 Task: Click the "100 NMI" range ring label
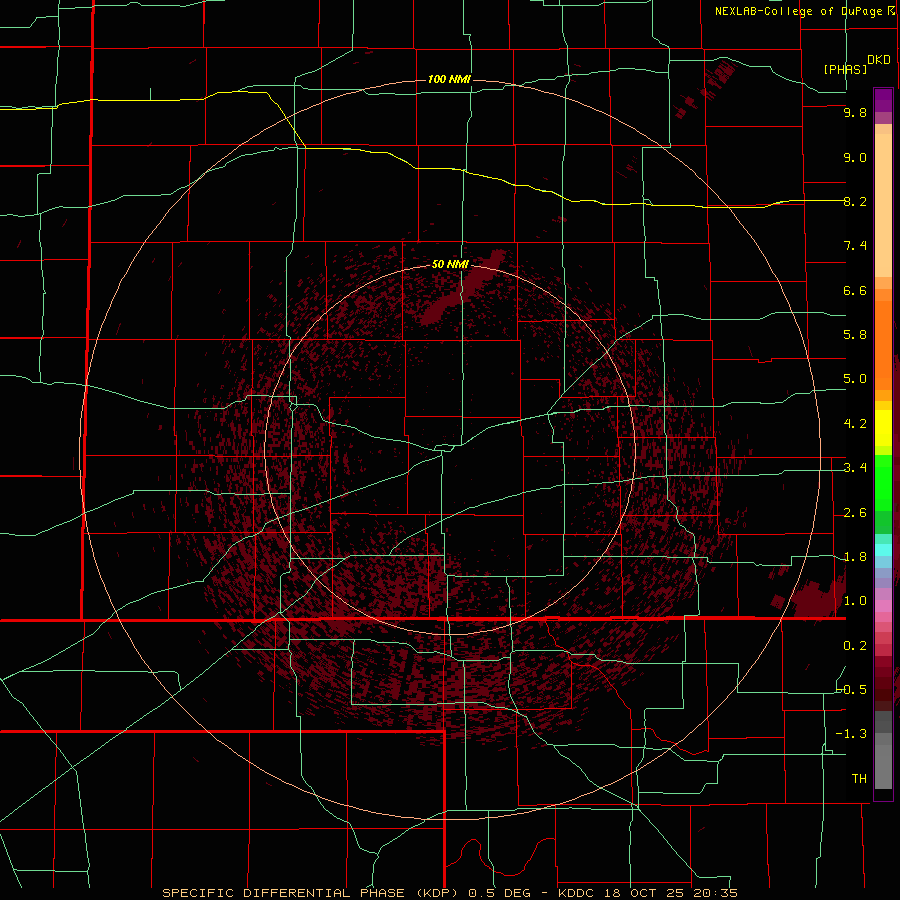(449, 79)
